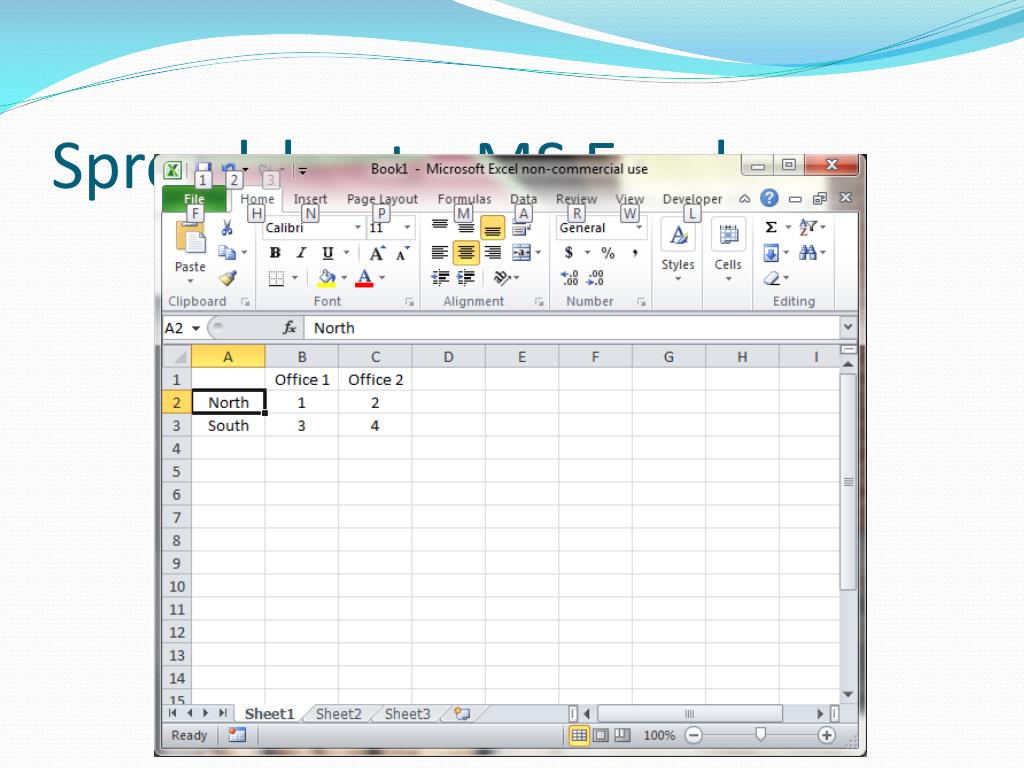This screenshot has height=768, width=1024.
Task: Toggle Underline formatting
Action: click(327, 253)
